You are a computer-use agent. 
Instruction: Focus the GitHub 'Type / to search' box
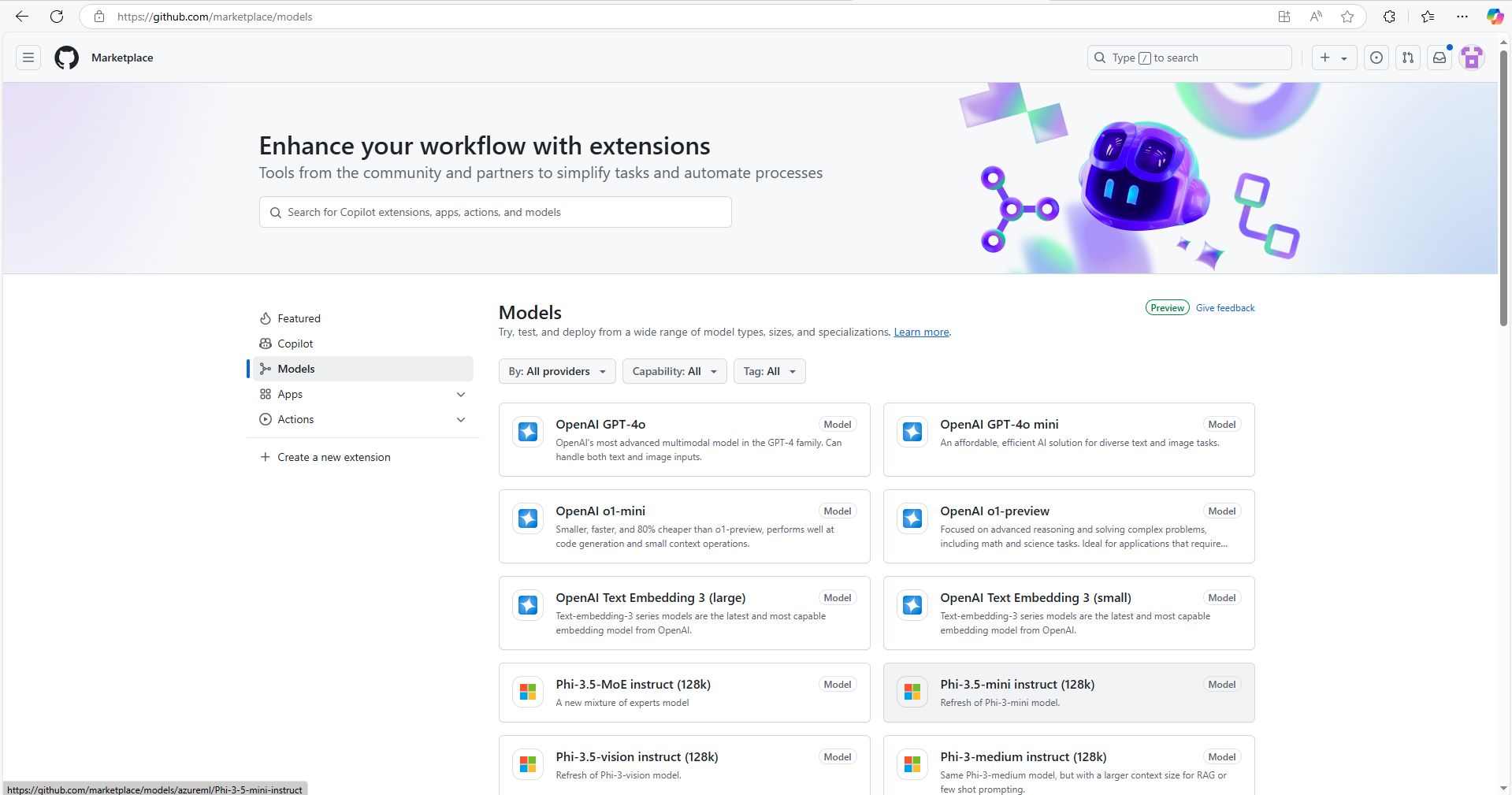1189,58
